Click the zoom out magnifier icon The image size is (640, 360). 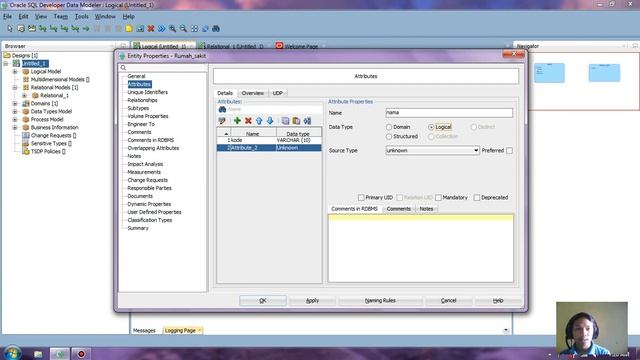[183, 29]
